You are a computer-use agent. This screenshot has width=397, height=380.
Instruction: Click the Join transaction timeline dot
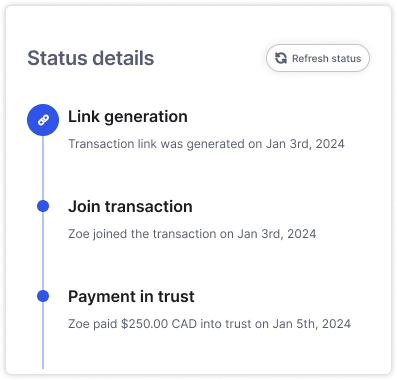43,206
